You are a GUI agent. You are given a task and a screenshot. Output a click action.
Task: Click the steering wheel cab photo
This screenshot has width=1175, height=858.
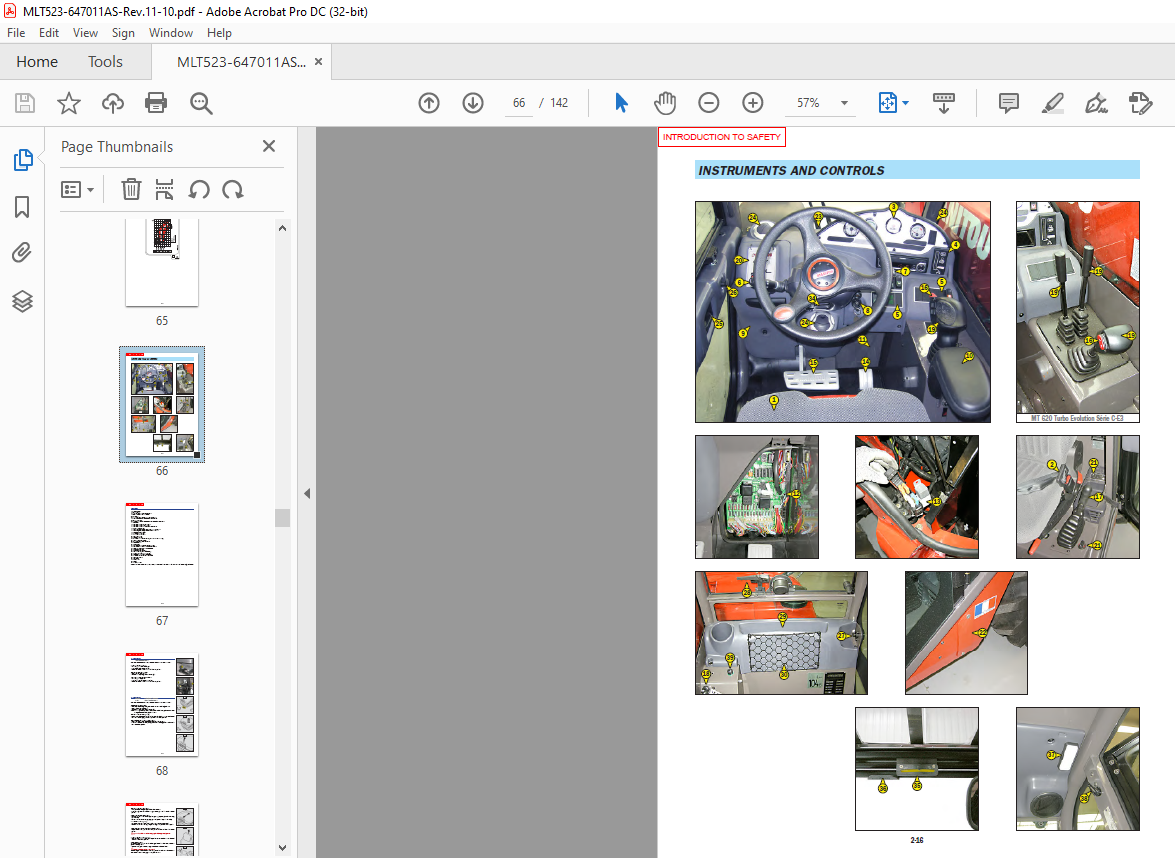pos(842,312)
